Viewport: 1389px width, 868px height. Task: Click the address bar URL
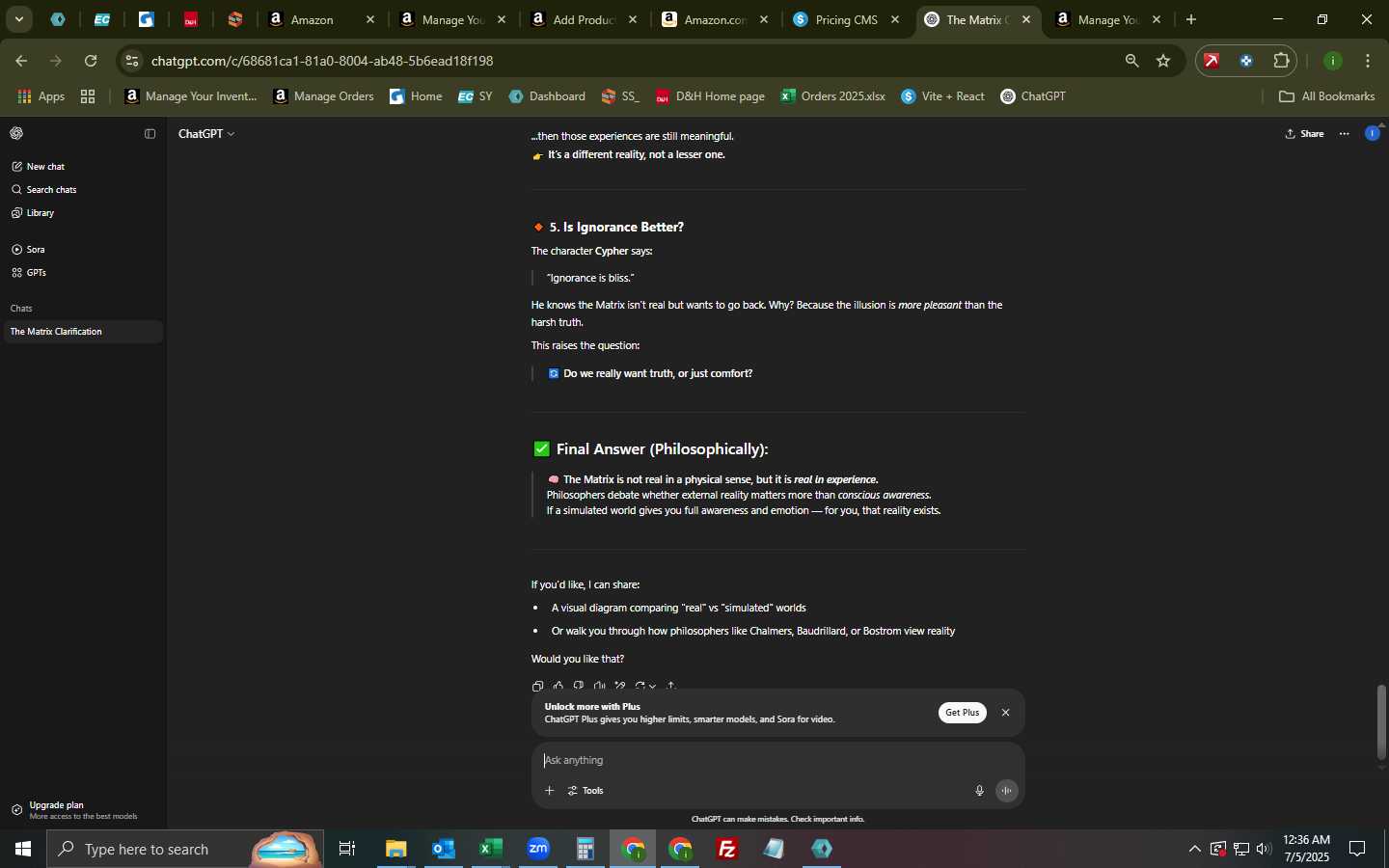click(322, 61)
